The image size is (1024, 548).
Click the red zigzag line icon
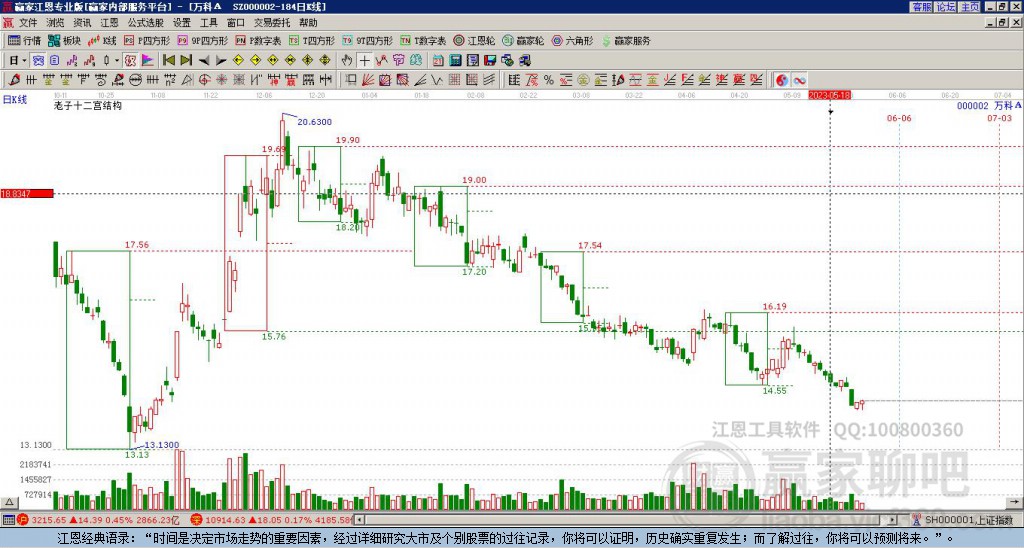pyautogui.click(x=381, y=61)
